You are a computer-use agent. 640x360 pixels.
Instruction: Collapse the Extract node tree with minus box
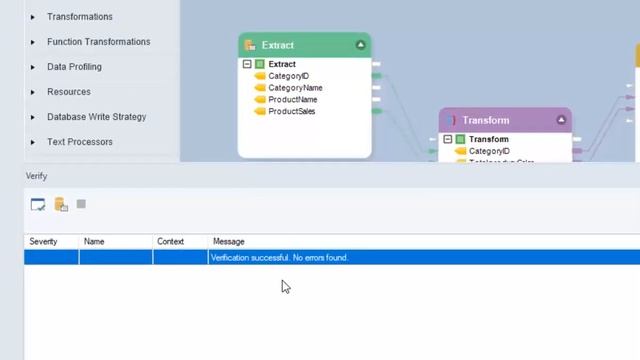pos(247,64)
